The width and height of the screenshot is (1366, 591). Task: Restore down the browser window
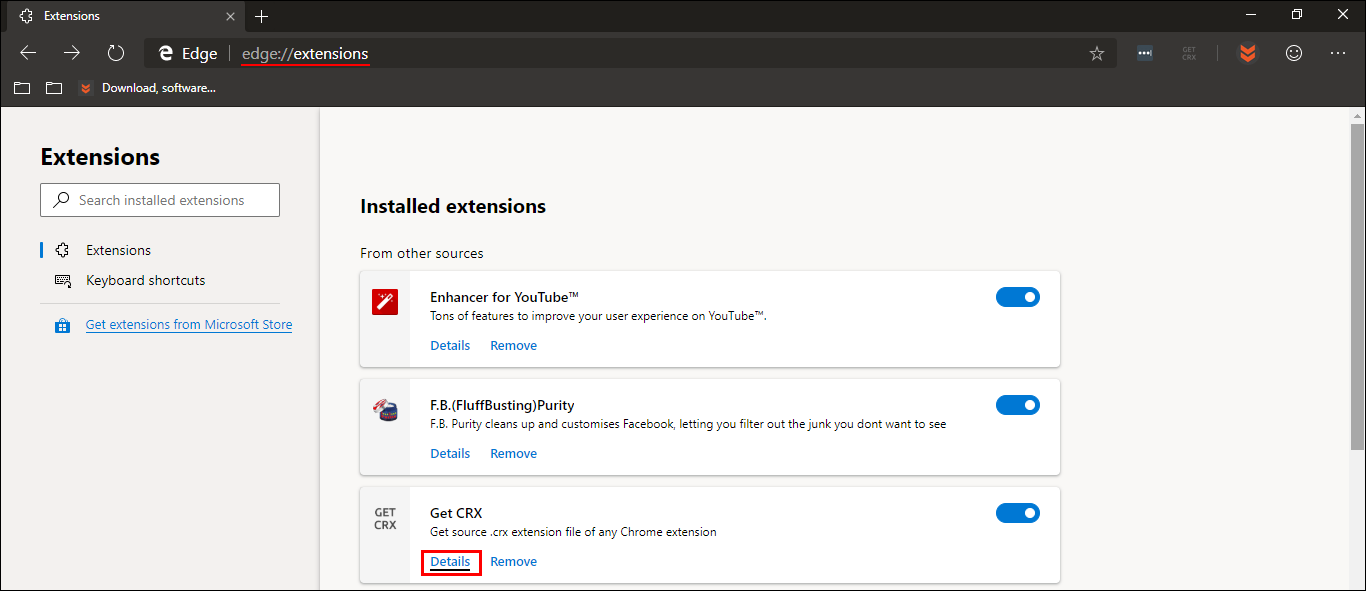pos(1297,14)
